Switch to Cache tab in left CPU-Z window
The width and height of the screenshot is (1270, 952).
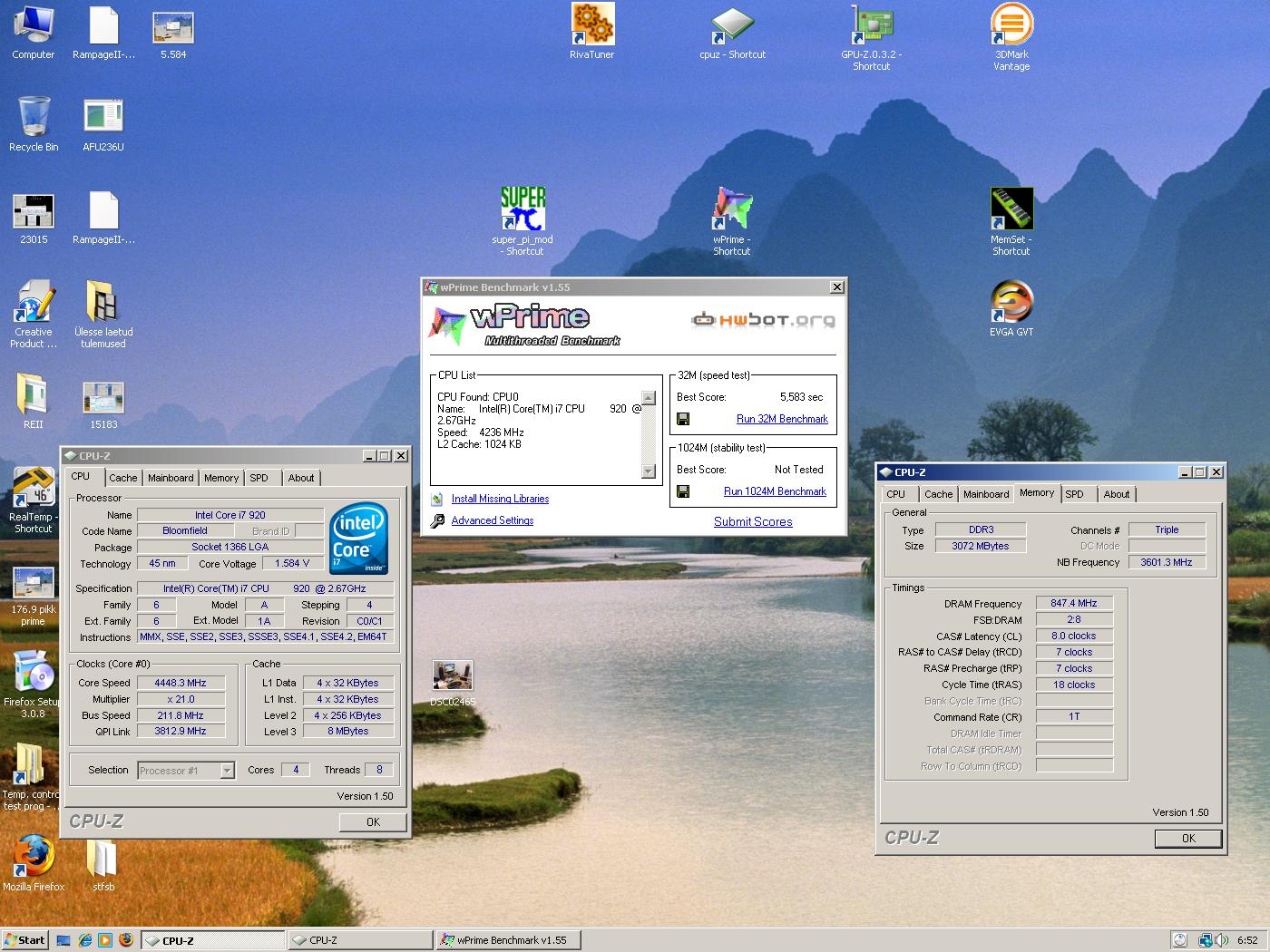[x=123, y=478]
